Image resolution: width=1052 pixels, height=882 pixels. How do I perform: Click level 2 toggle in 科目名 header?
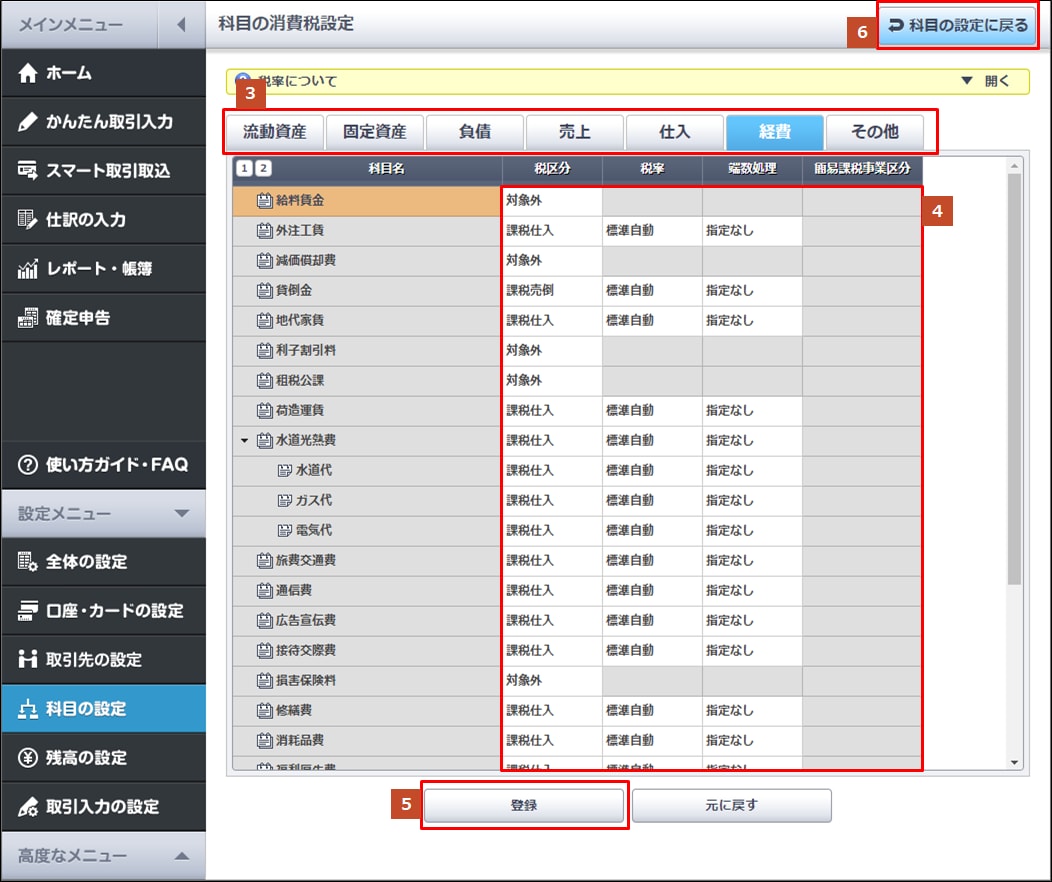(x=263, y=168)
